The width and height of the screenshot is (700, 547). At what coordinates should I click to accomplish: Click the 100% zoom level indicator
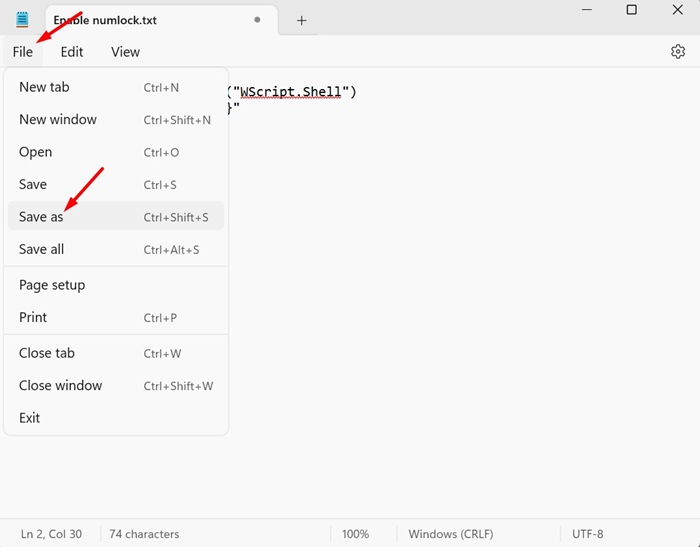(355, 534)
